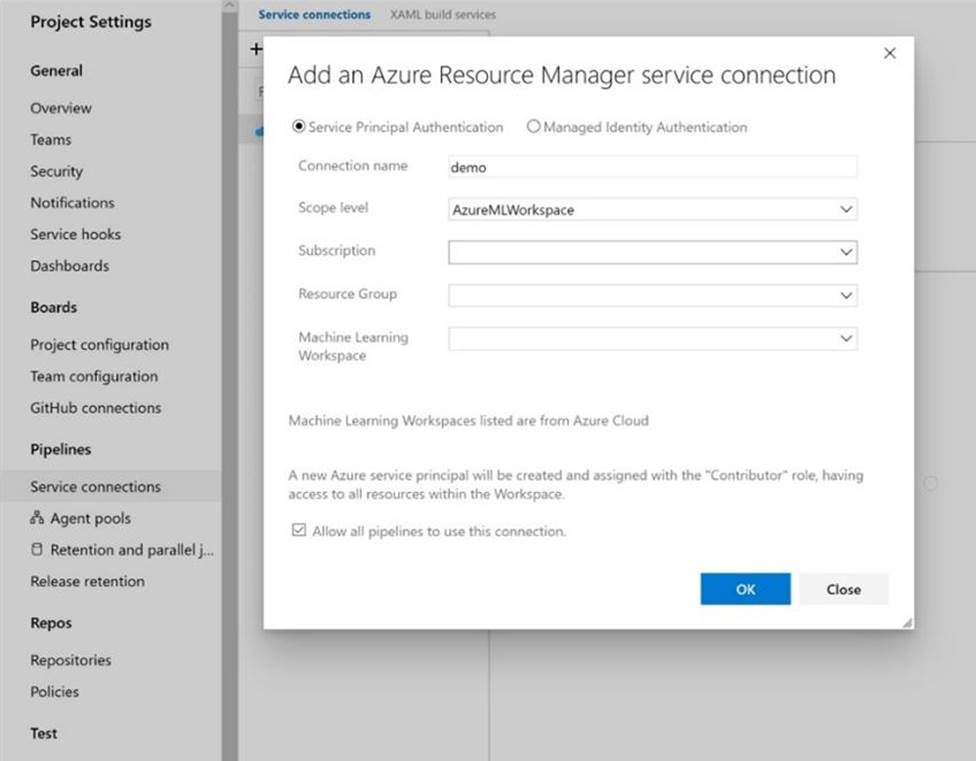
Task: Toggle Allow all pipelines to use this connection
Action: 298,531
